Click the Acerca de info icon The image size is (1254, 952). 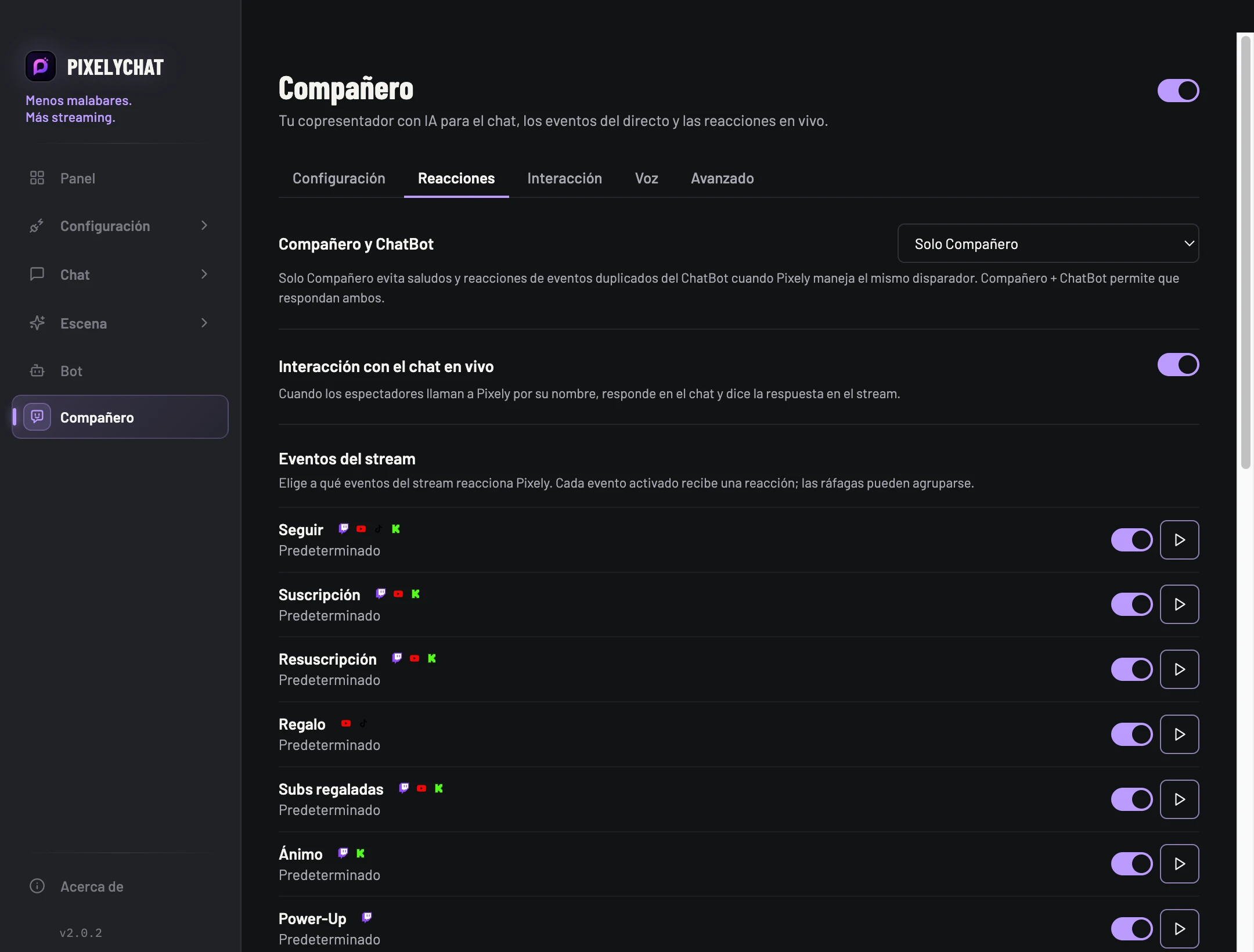tap(37, 886)
